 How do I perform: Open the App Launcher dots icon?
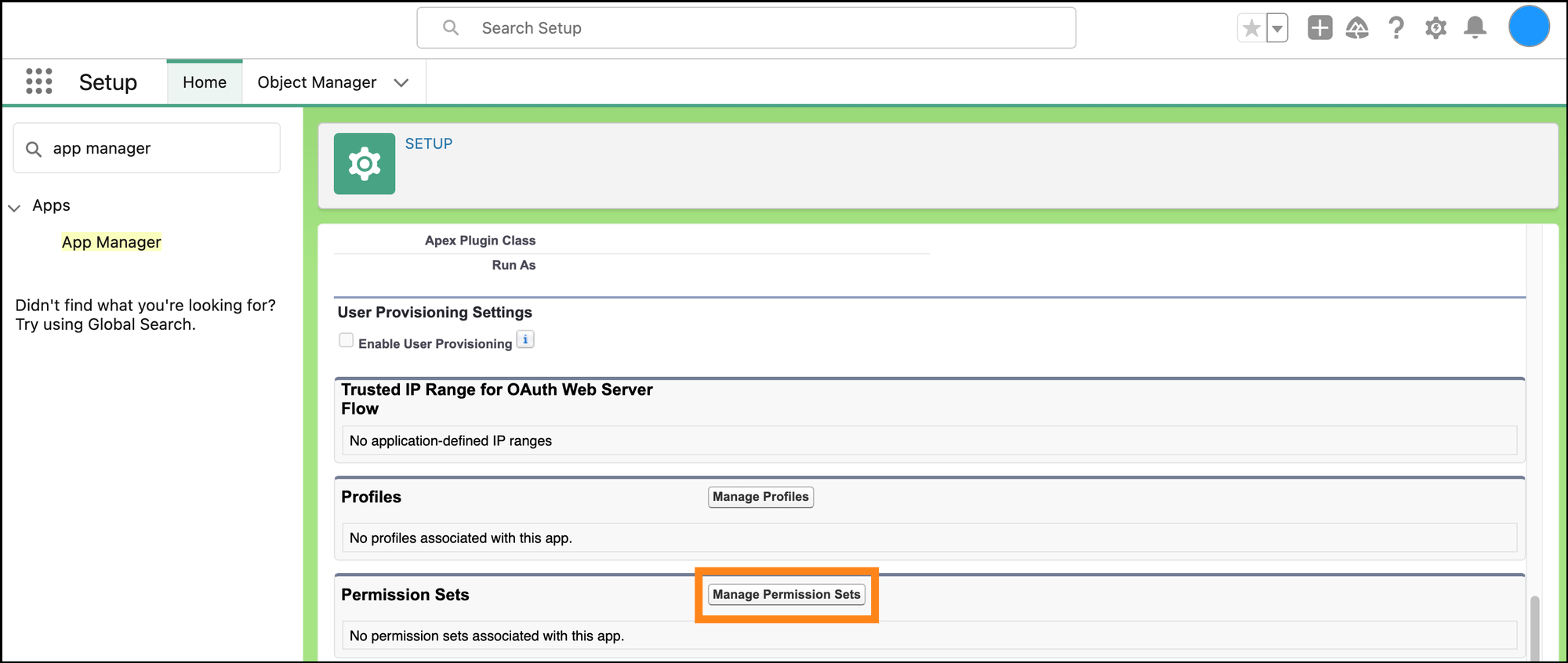(38, 82)
